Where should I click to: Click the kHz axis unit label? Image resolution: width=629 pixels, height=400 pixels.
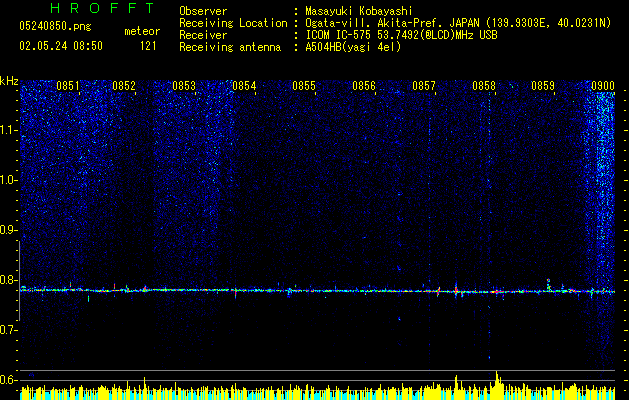[9, 81]
